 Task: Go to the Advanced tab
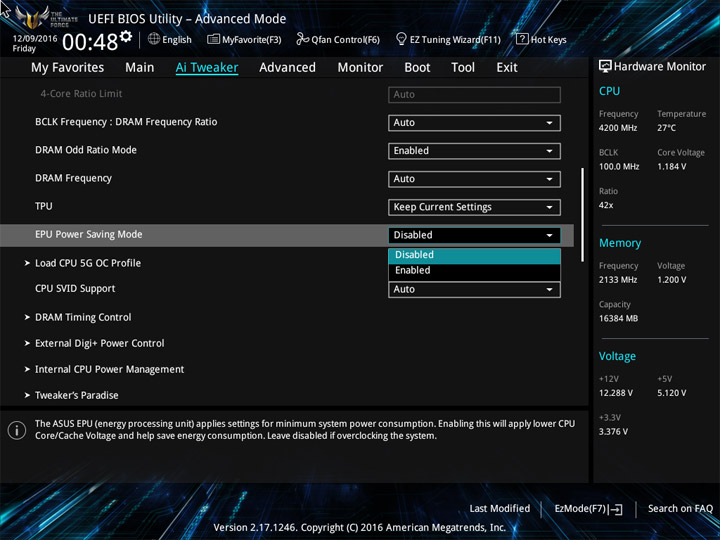(287, 68)
